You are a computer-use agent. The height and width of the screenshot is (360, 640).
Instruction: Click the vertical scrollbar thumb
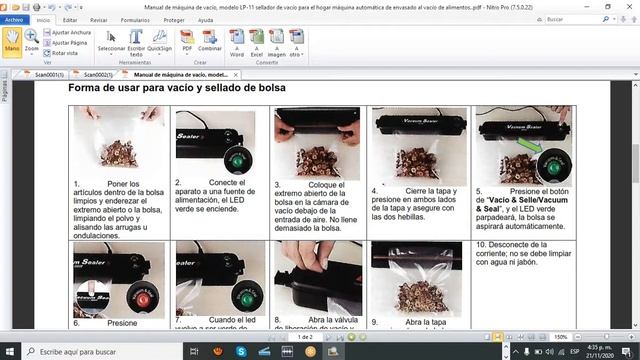(x=636, y=163)
